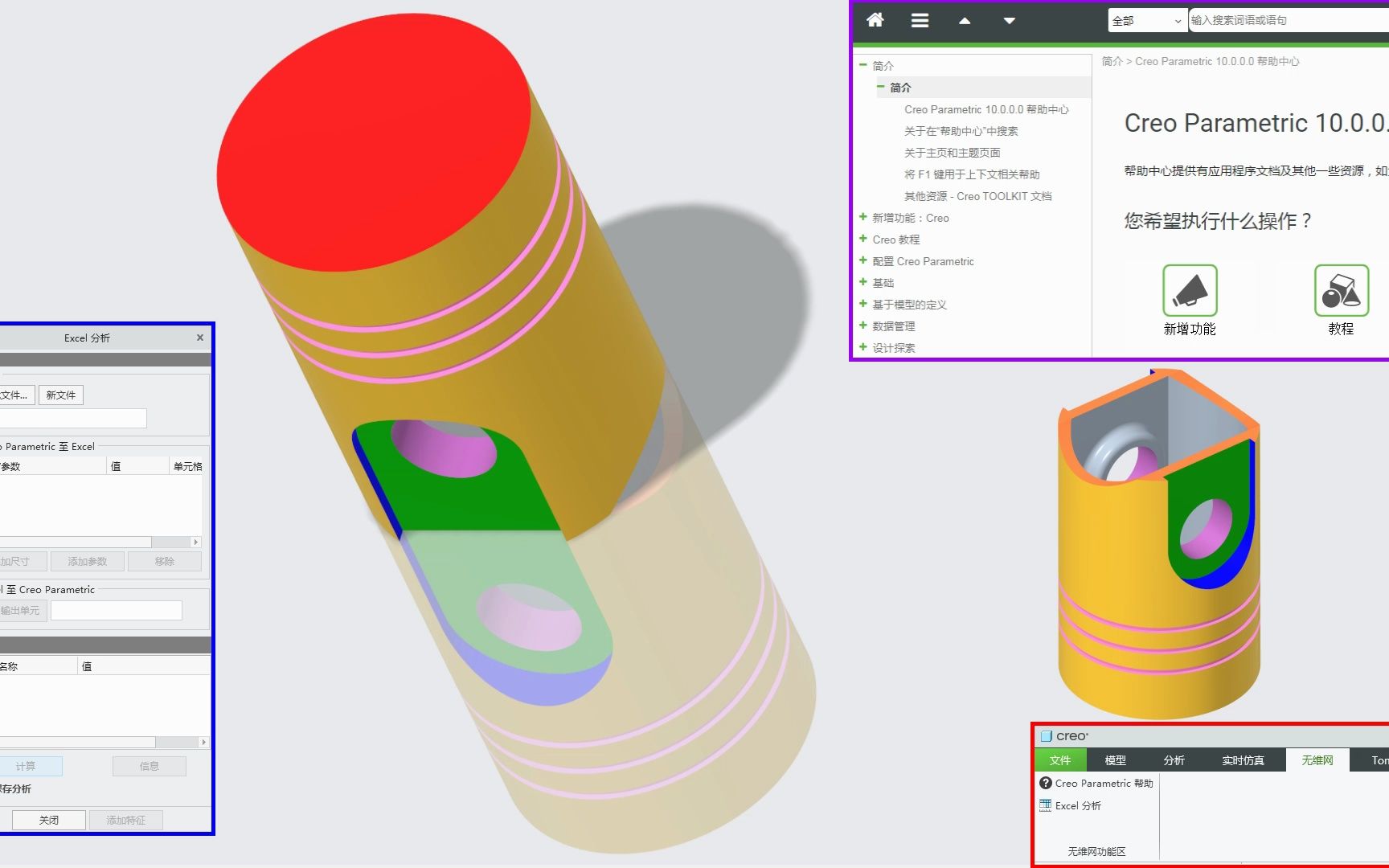Click the 关闭 button in Excel dialog

click(49, 820)
